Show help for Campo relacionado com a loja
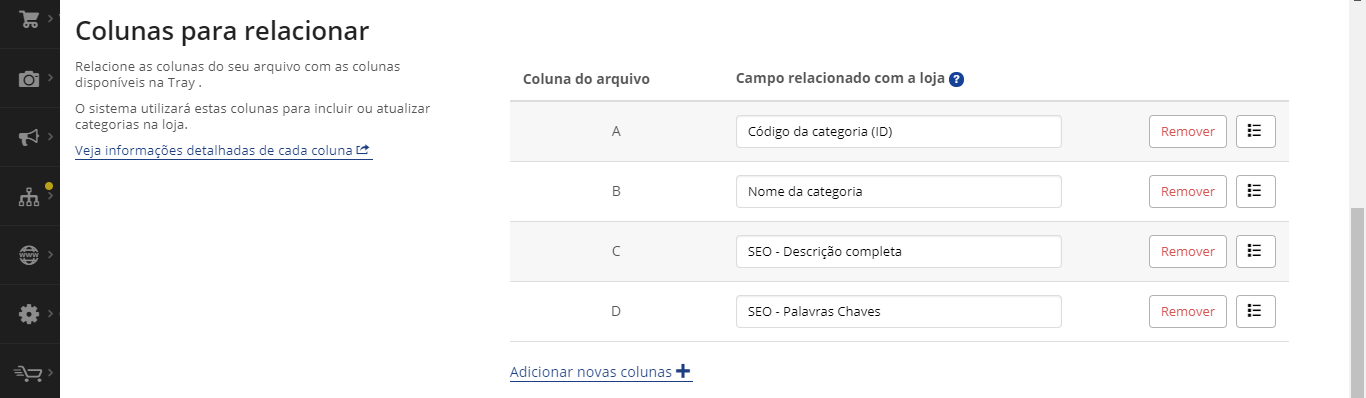The image size is (1366, 398). click(x=956, y=79)
